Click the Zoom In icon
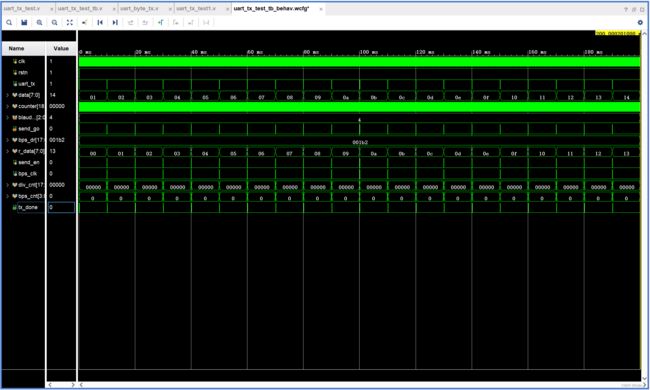 click(39, 22)
